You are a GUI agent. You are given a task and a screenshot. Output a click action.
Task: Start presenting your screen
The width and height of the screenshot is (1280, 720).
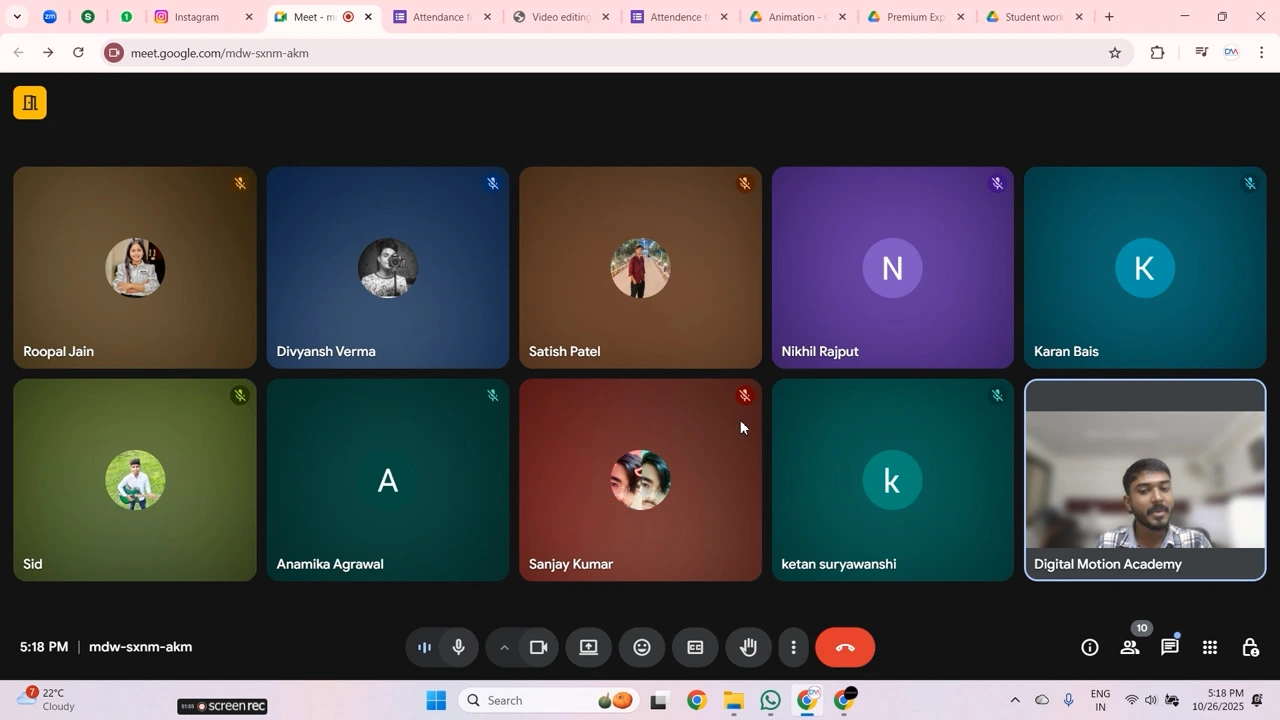point(589,648)
